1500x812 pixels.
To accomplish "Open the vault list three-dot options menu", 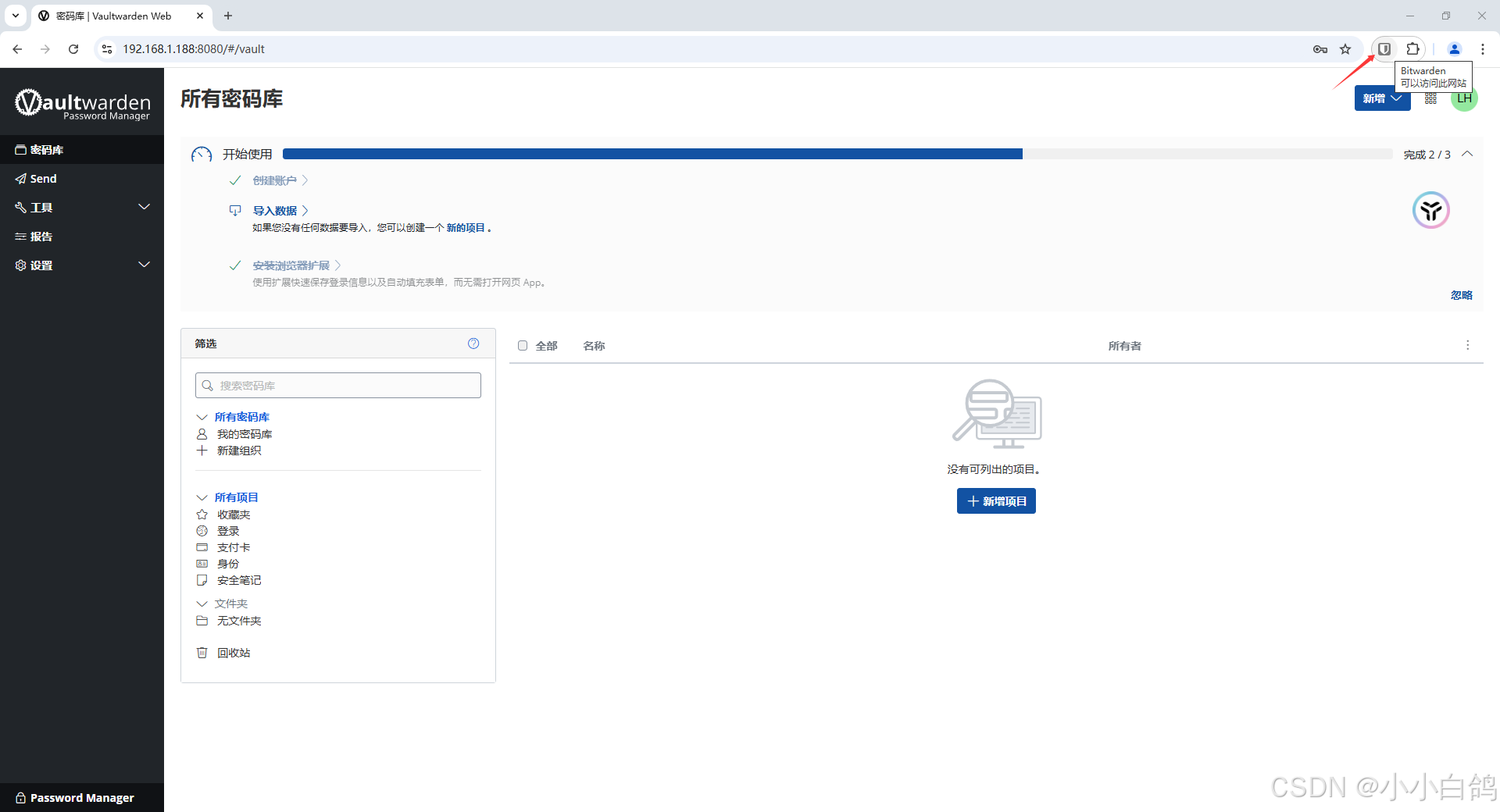I will (x=1467, y=345).
